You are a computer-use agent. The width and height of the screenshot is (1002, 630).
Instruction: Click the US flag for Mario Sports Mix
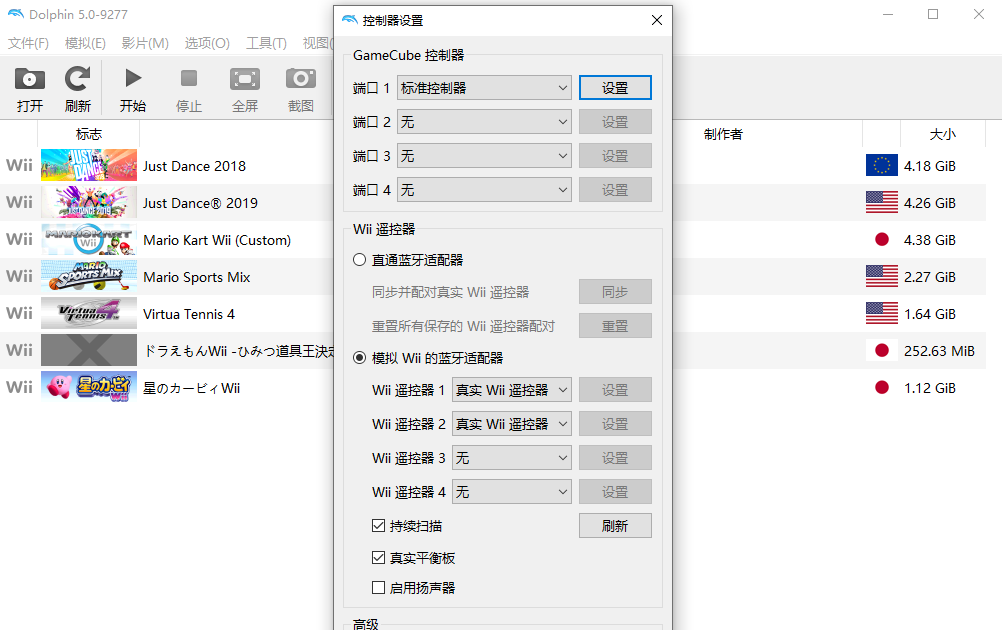pyautogui.click(x=882, y=277)
